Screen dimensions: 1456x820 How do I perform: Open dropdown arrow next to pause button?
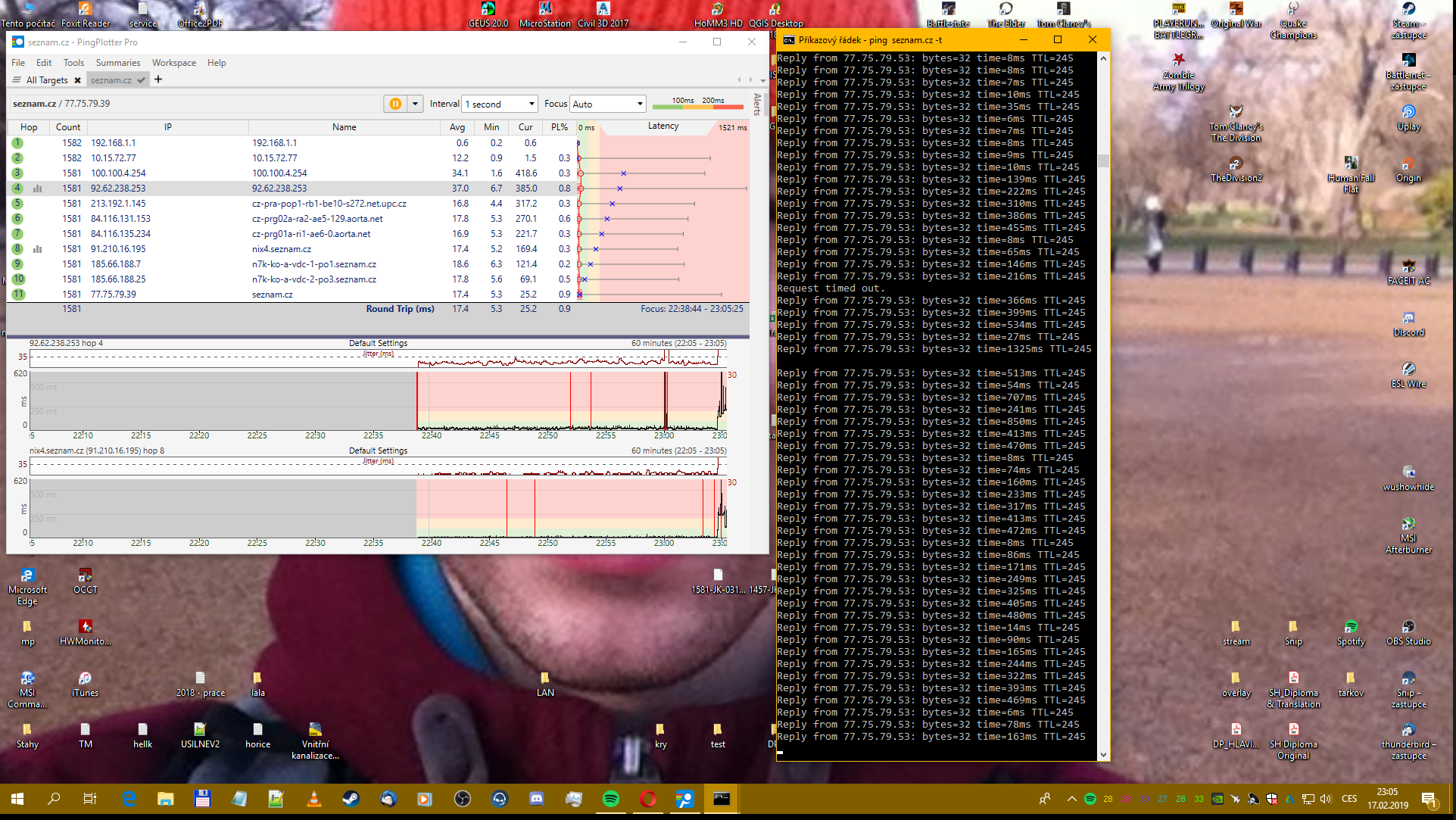415,104
